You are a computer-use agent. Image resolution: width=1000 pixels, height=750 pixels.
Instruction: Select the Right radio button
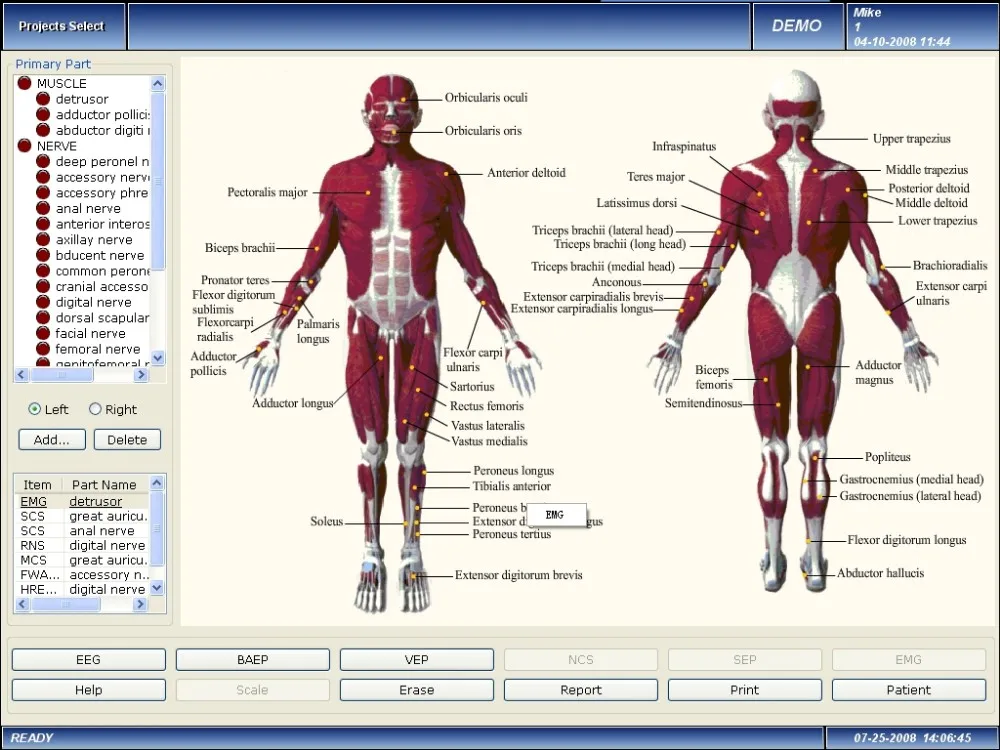[x=95, y=409]
